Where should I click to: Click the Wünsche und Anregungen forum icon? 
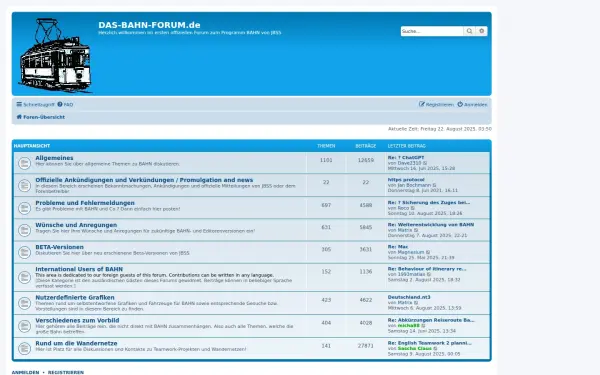(x=24, y=230)
